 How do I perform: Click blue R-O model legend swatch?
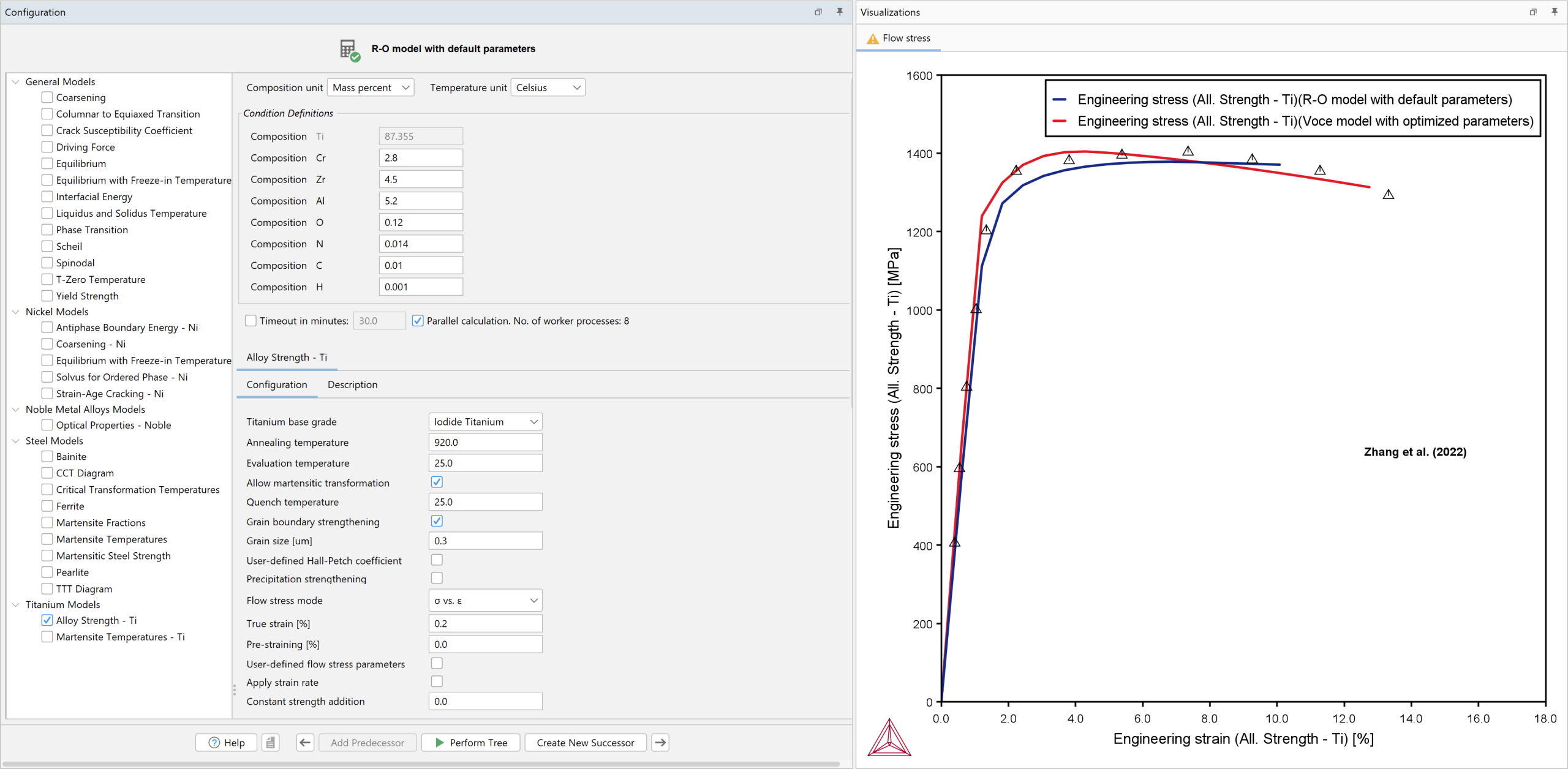pos(1060,100)
